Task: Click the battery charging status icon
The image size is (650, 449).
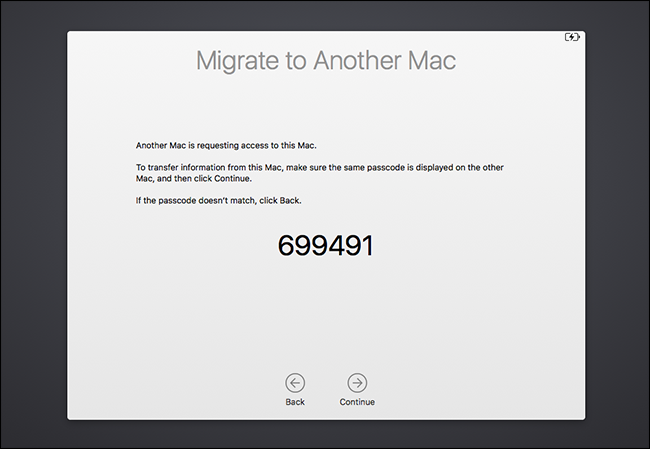Action: [x=572, y=37]
